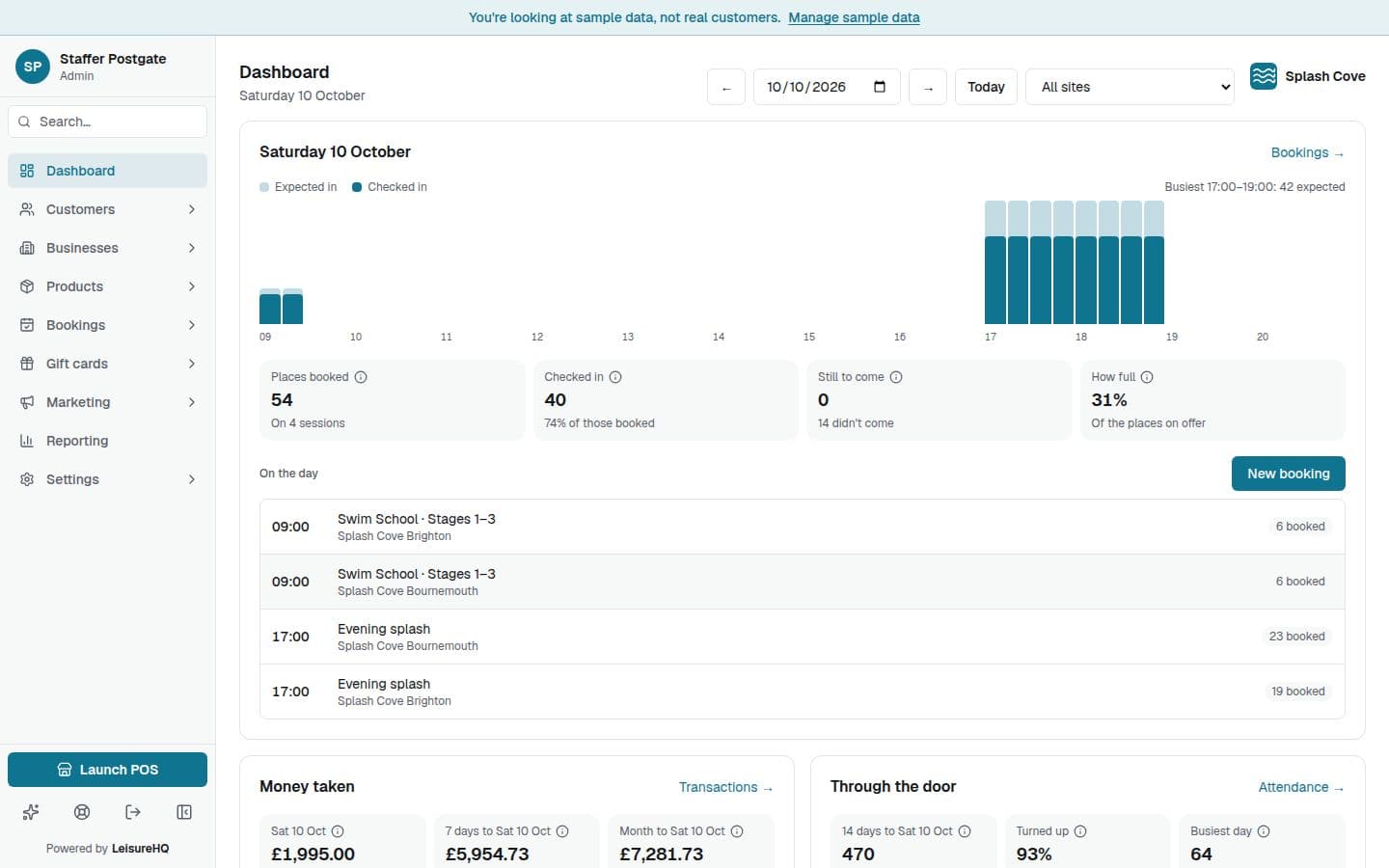Open the All sites dropdown
The height and width of the screenshot is (868, 1389).
tap(1130, 87)
